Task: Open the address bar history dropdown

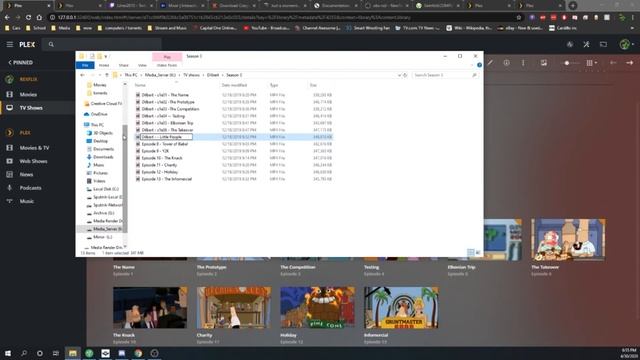Action: 399,75
